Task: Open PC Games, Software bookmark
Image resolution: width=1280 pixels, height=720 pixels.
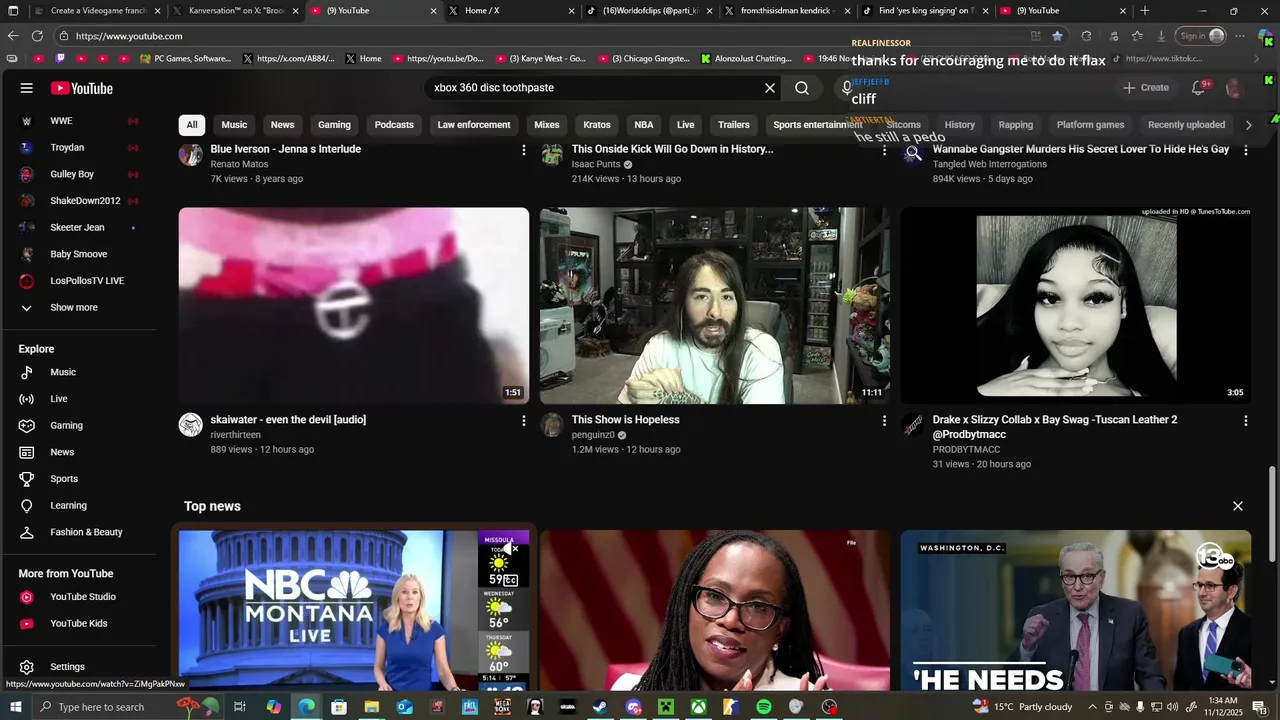Action: coord(185,59)
